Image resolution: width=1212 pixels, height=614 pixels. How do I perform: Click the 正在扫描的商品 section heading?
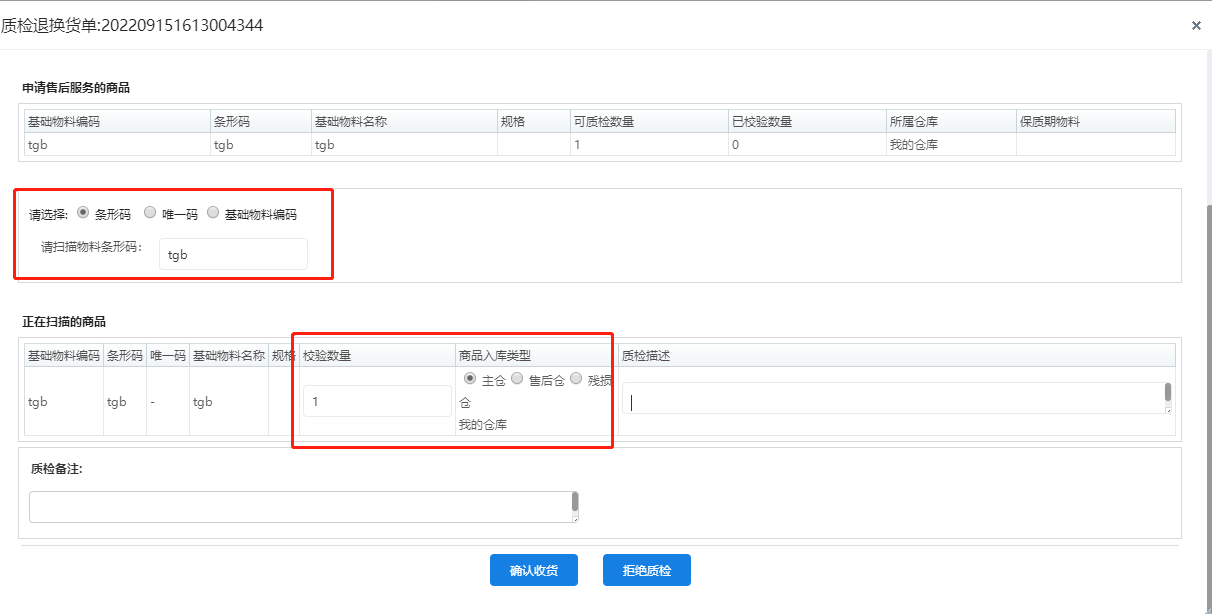click(64, 322)
